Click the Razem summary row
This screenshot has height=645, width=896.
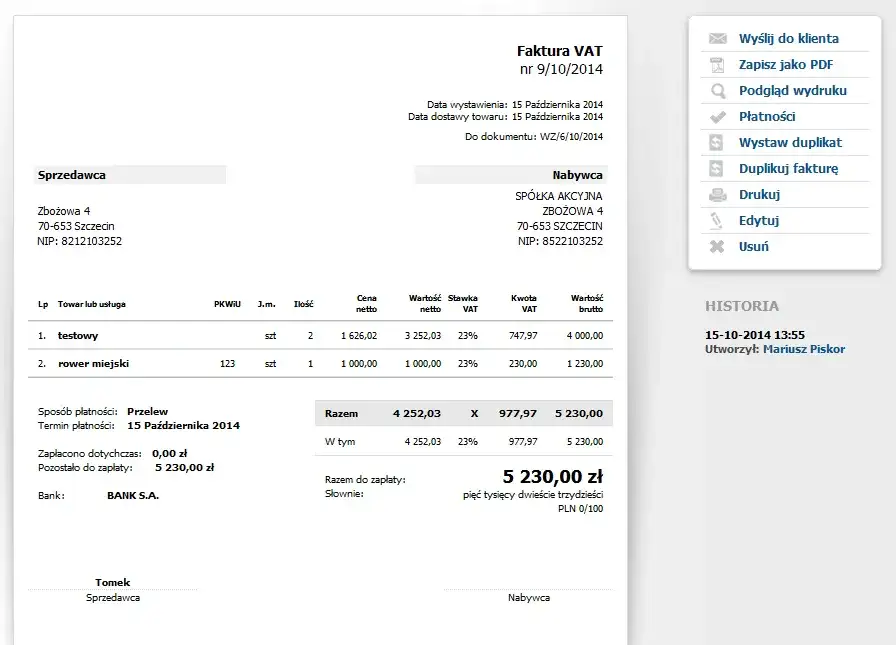tap(462, 413)
